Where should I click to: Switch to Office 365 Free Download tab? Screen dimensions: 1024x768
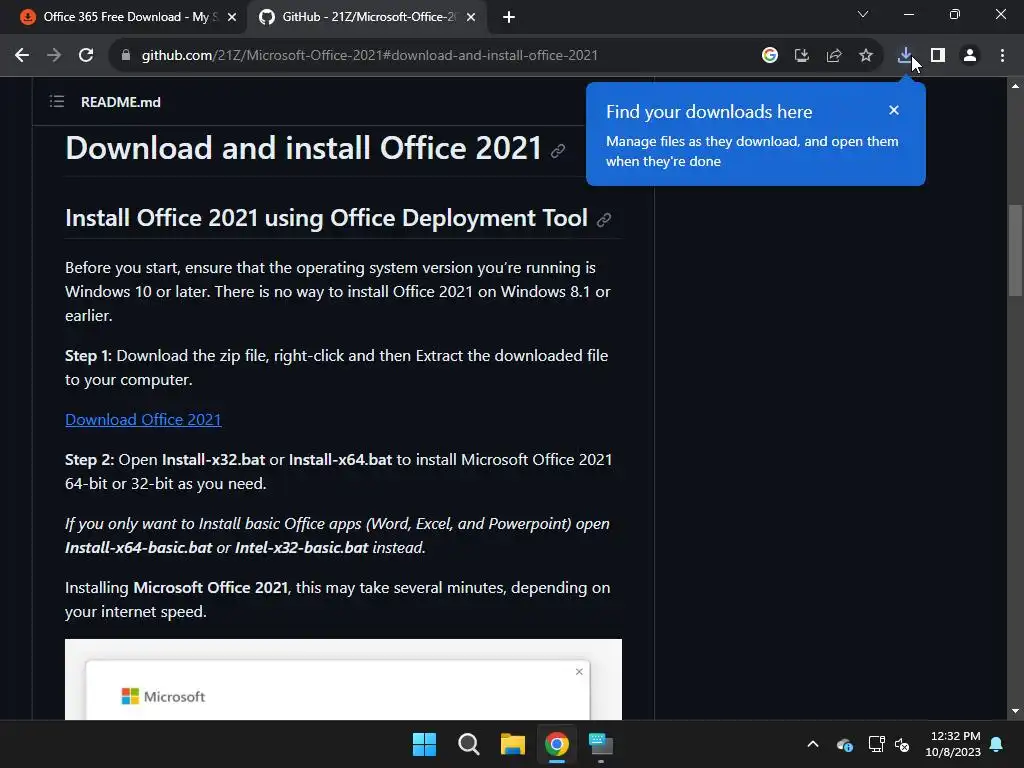point(125,17)
